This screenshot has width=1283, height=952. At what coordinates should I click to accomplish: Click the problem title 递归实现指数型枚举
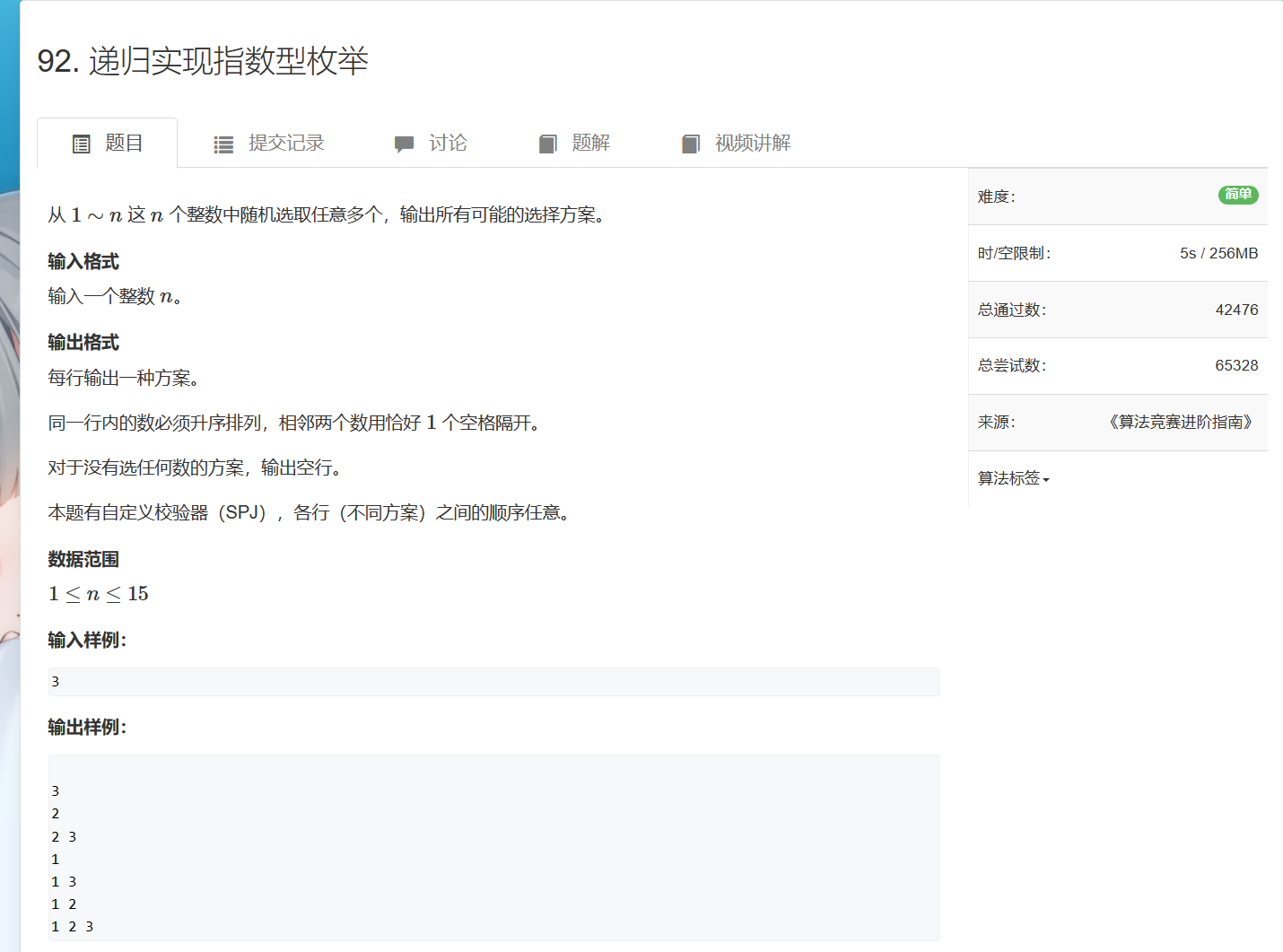click(228, 61)
